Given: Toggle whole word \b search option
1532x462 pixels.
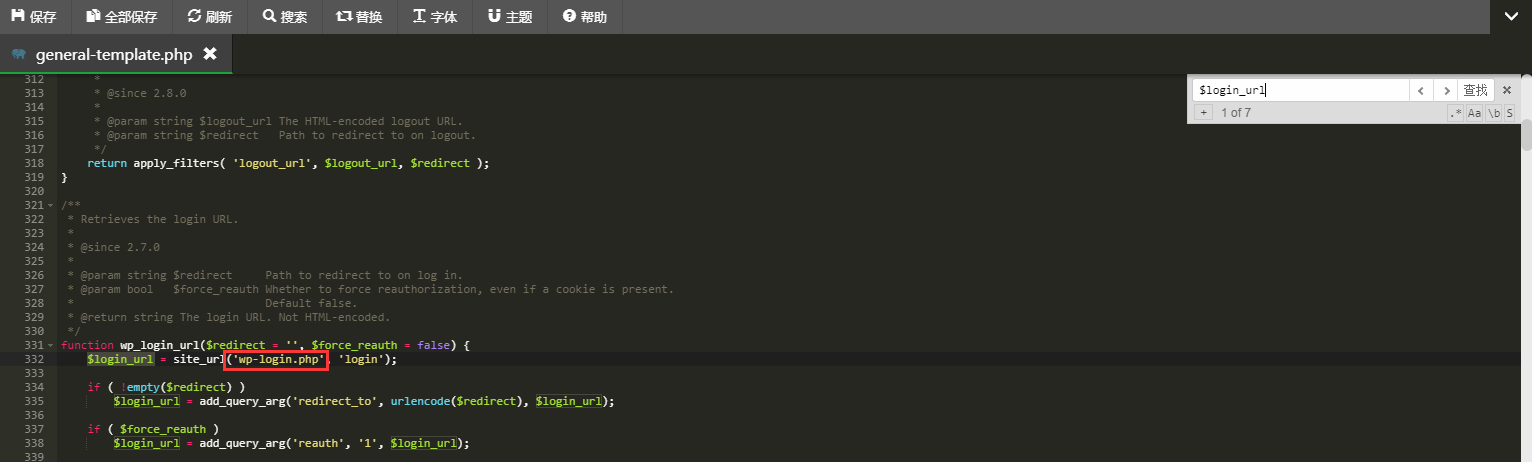Looking at the screenshot, I should (x=1493, y=113).
